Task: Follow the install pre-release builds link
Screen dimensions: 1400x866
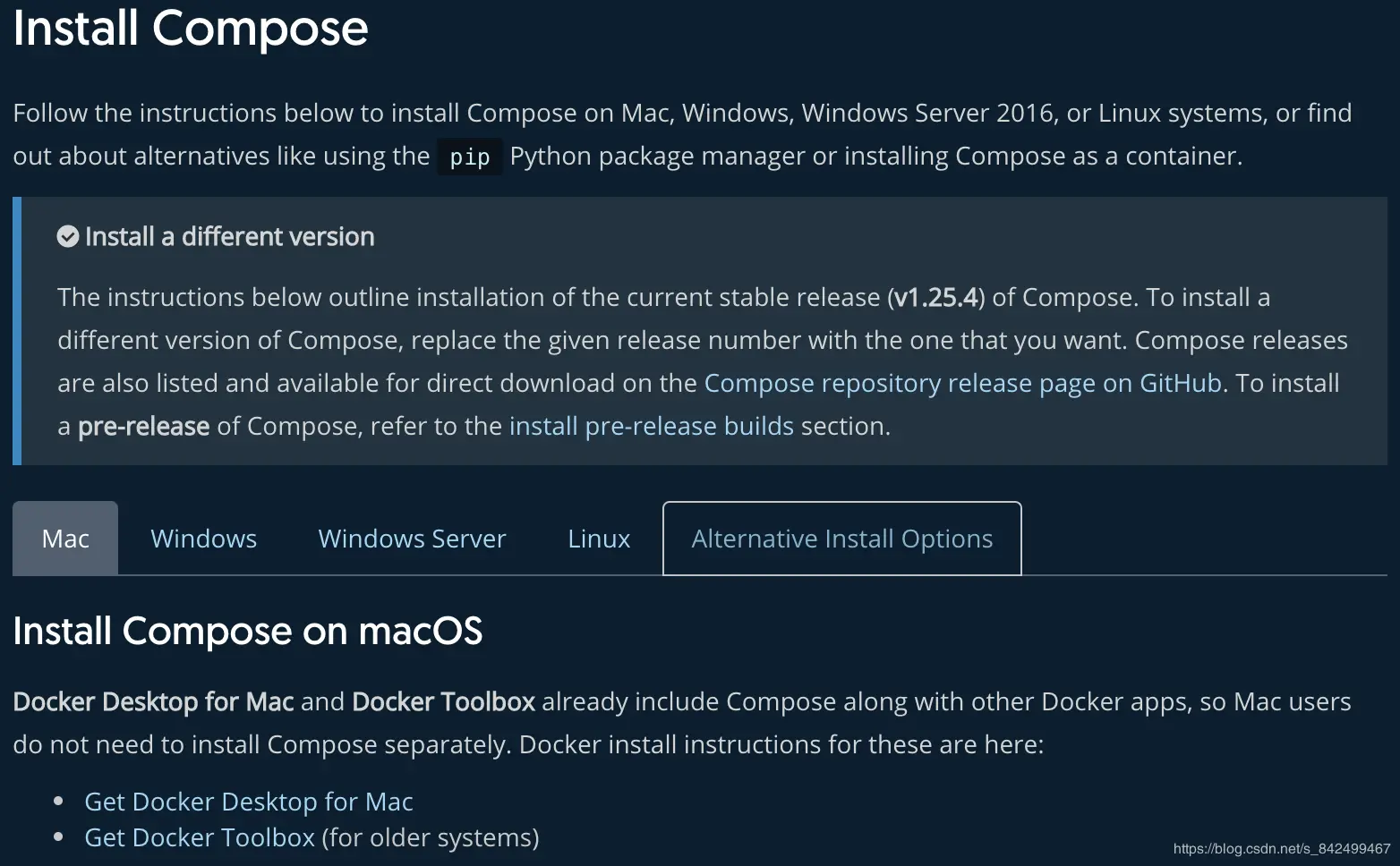Action: (651, 426)
